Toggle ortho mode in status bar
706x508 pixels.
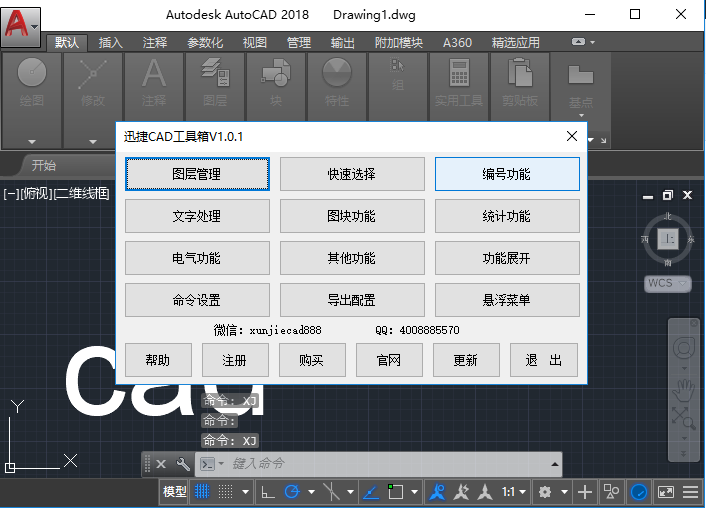tap(268, 492)
